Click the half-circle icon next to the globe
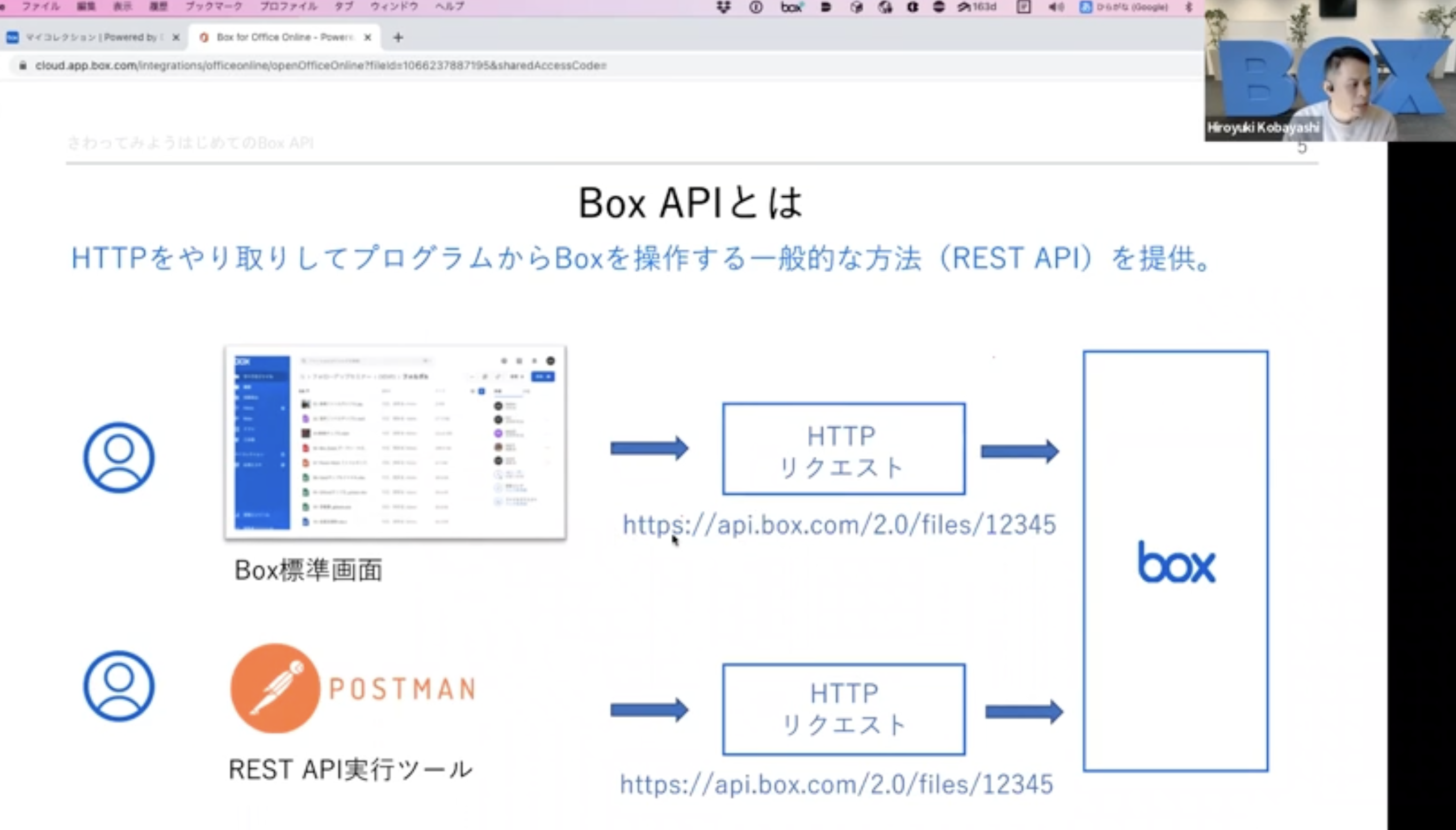 (x=912, y=7)
